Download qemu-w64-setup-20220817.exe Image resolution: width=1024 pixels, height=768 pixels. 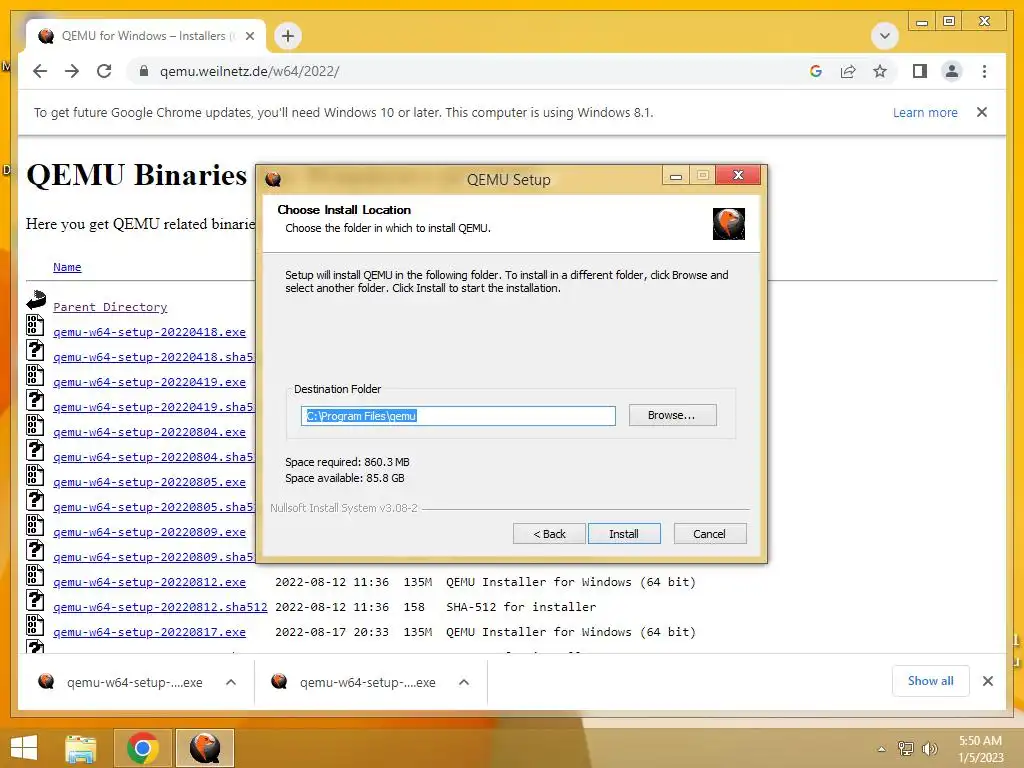point(150,632)
